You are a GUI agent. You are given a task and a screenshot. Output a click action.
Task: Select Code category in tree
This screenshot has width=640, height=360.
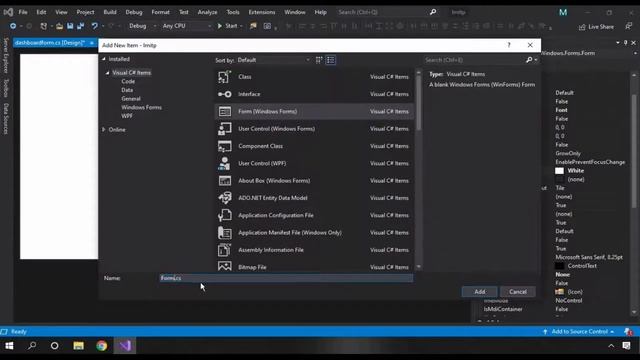point(128,81)
